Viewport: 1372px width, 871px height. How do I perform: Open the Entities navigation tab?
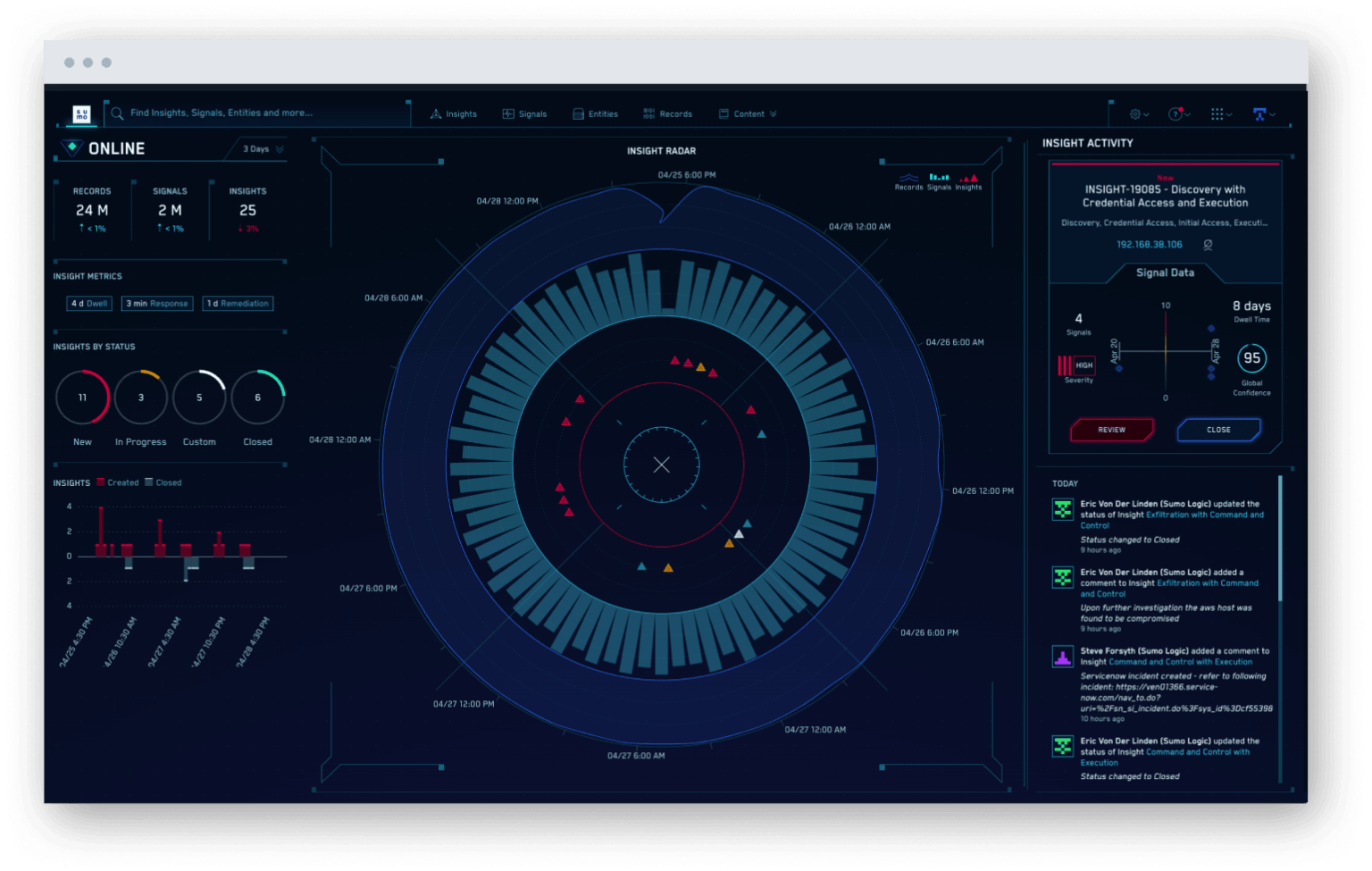coord(596,114)
